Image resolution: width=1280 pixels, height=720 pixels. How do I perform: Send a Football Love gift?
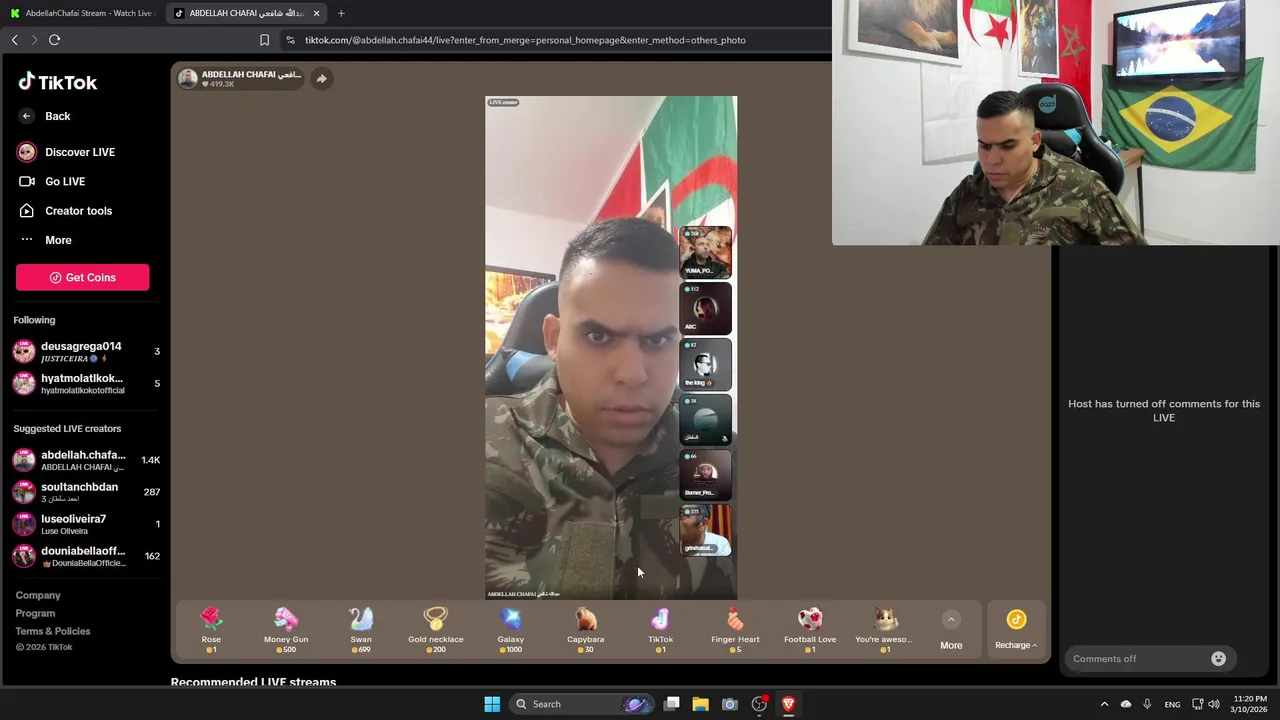point(810,630)
